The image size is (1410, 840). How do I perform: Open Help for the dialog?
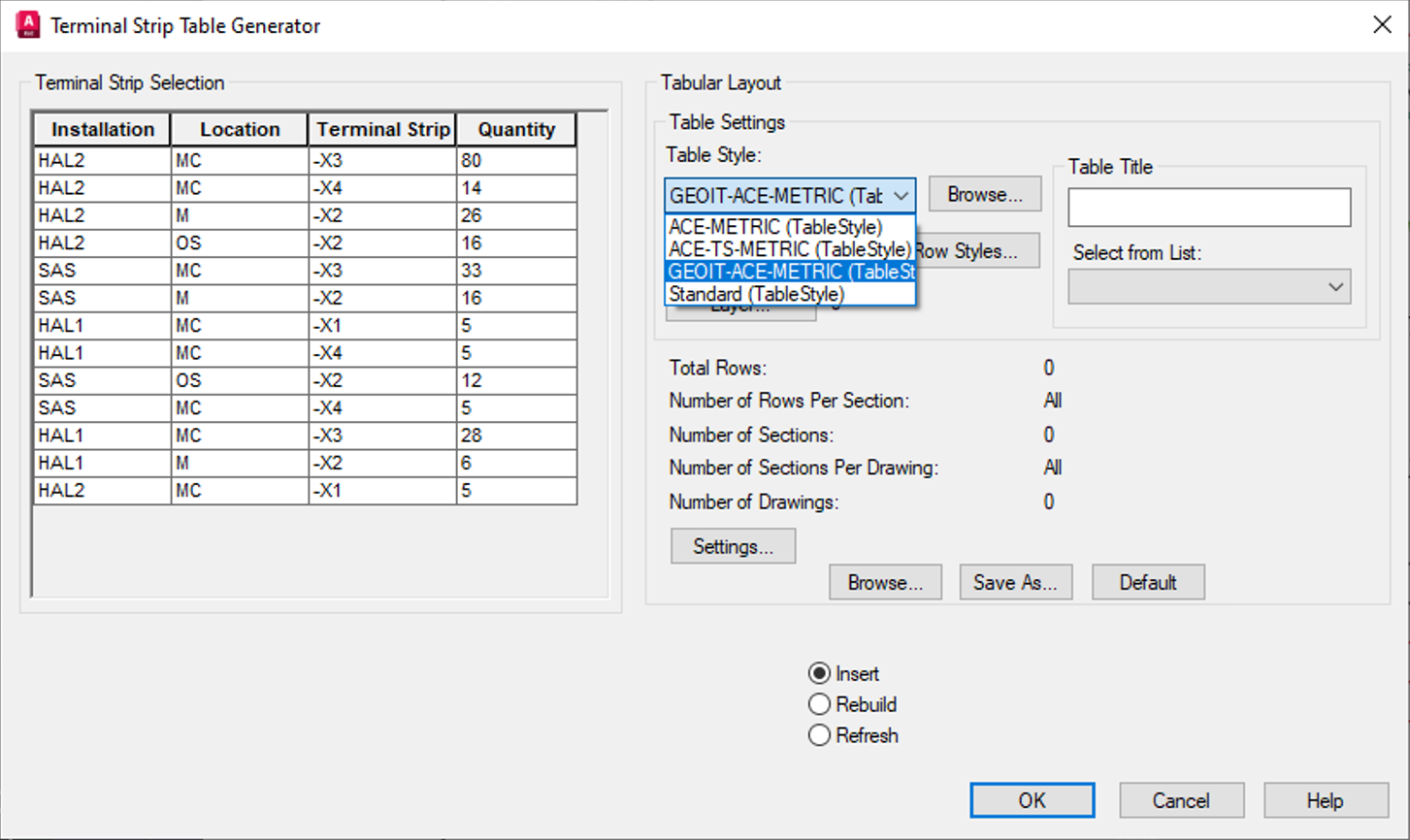pyautogui.click(x=1326, y=800)
